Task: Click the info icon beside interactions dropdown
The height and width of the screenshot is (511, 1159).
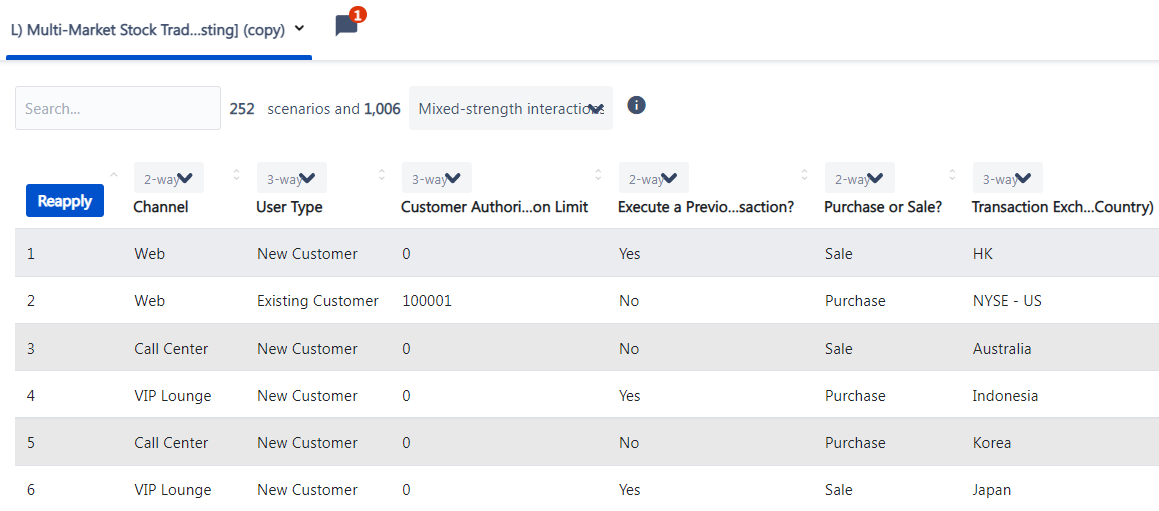Action: 636,105
